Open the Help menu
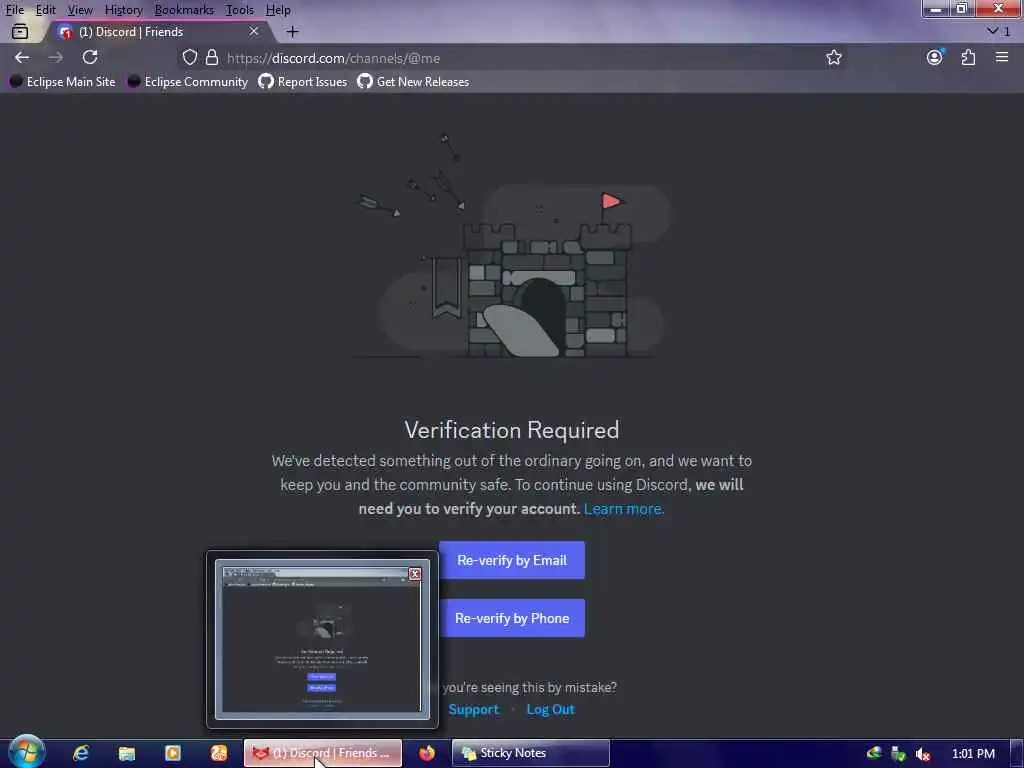 pos(278,10)
